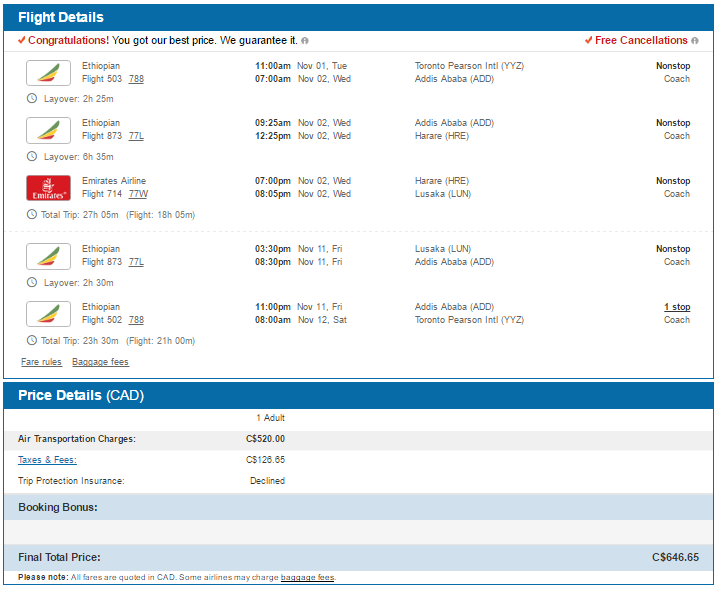Click the Harare (HRE) arrival text for Flight 873
The image size is (719, 590).
pos(442,136)
